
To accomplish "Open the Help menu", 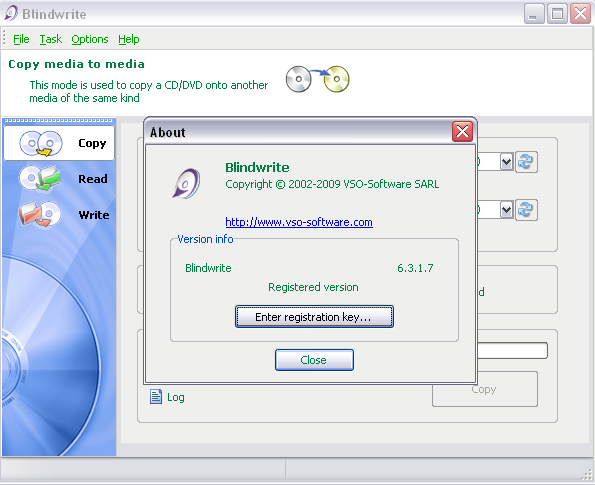I will (x=129, y=39).
